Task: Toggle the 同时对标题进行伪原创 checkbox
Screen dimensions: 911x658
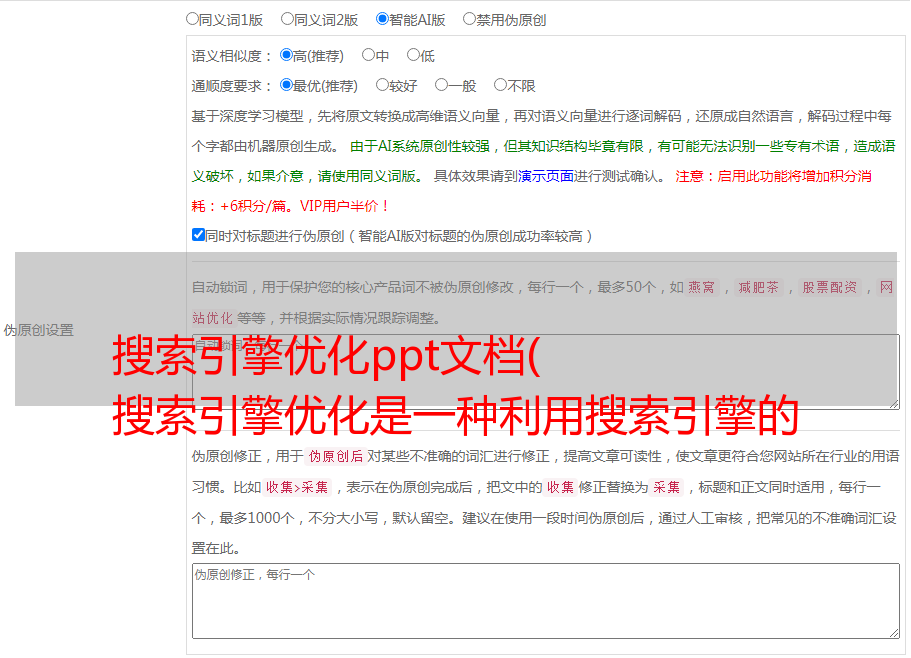Action: [x=198, y=235]
